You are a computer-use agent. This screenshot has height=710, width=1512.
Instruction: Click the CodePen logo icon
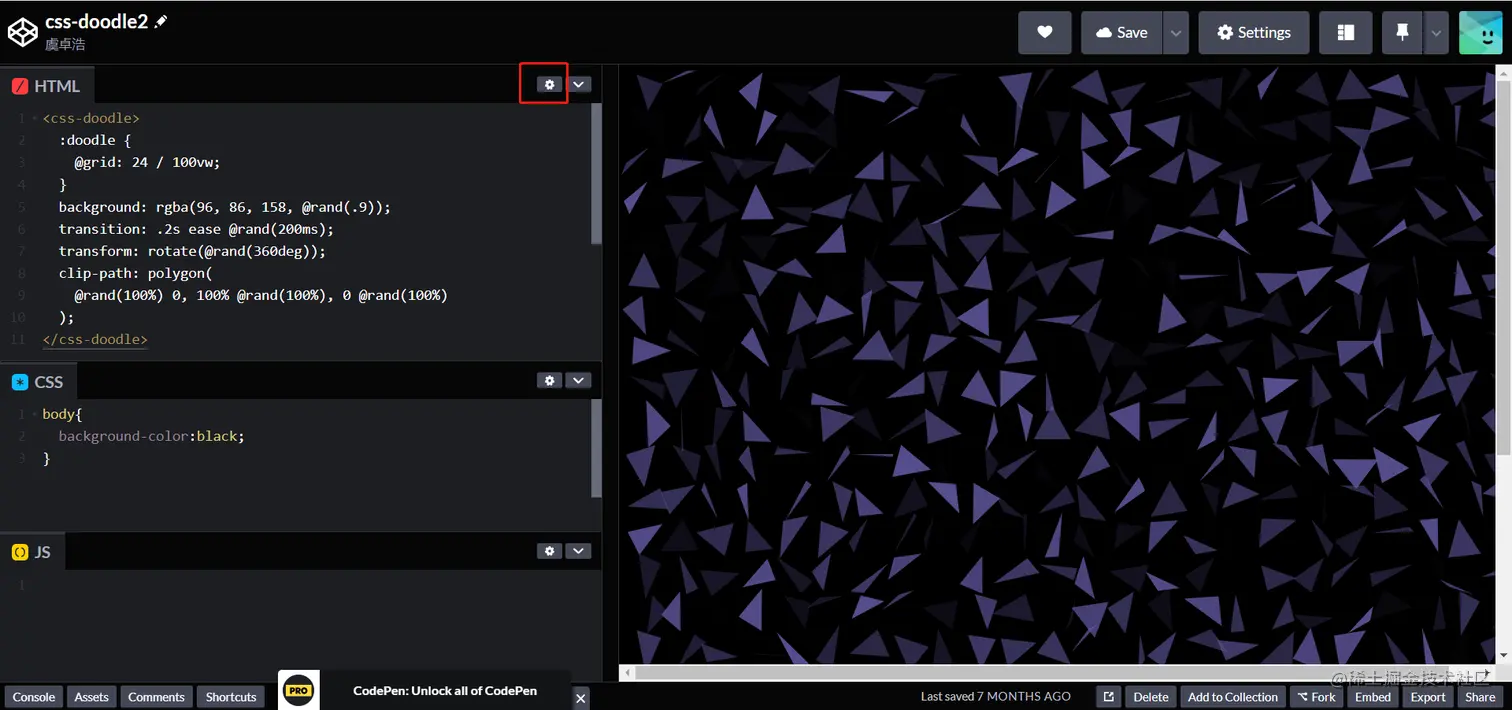[x=22, y=32]
